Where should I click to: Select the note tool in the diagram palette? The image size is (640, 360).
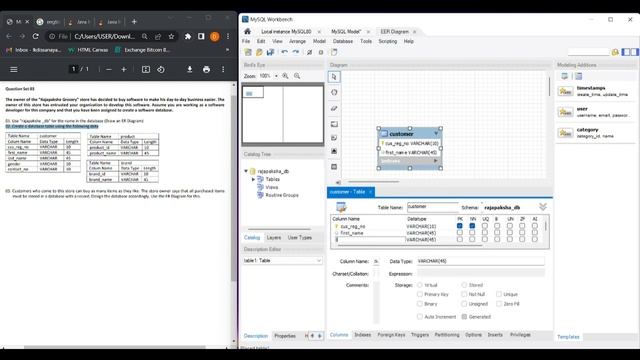click(x=334, y=138)
